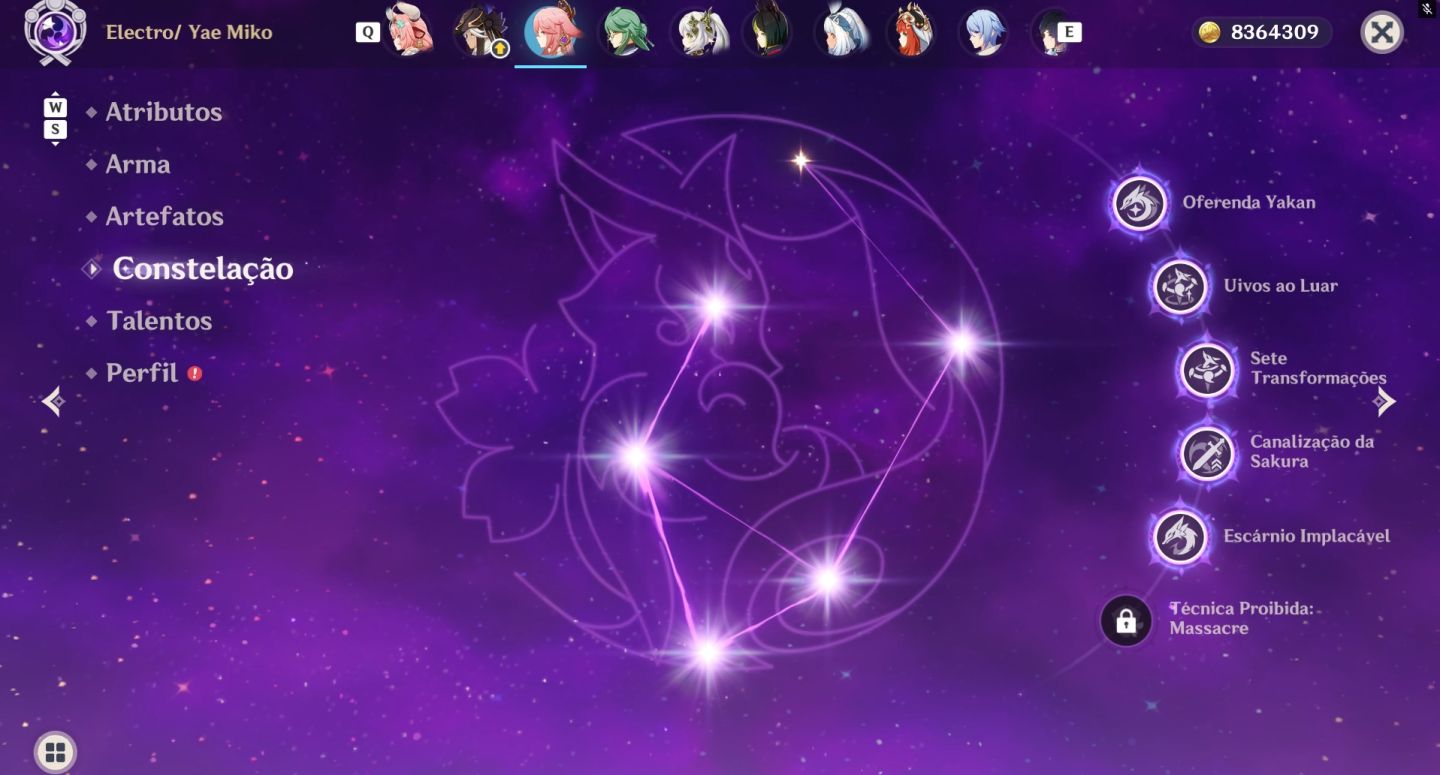Open the Talentos section

tap(159, 321)
